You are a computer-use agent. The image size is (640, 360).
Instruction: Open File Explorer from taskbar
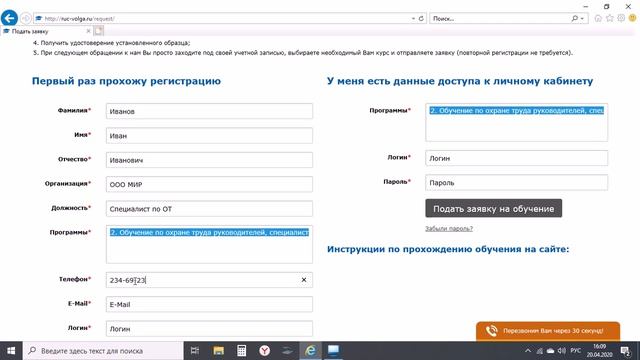(218, 351)
